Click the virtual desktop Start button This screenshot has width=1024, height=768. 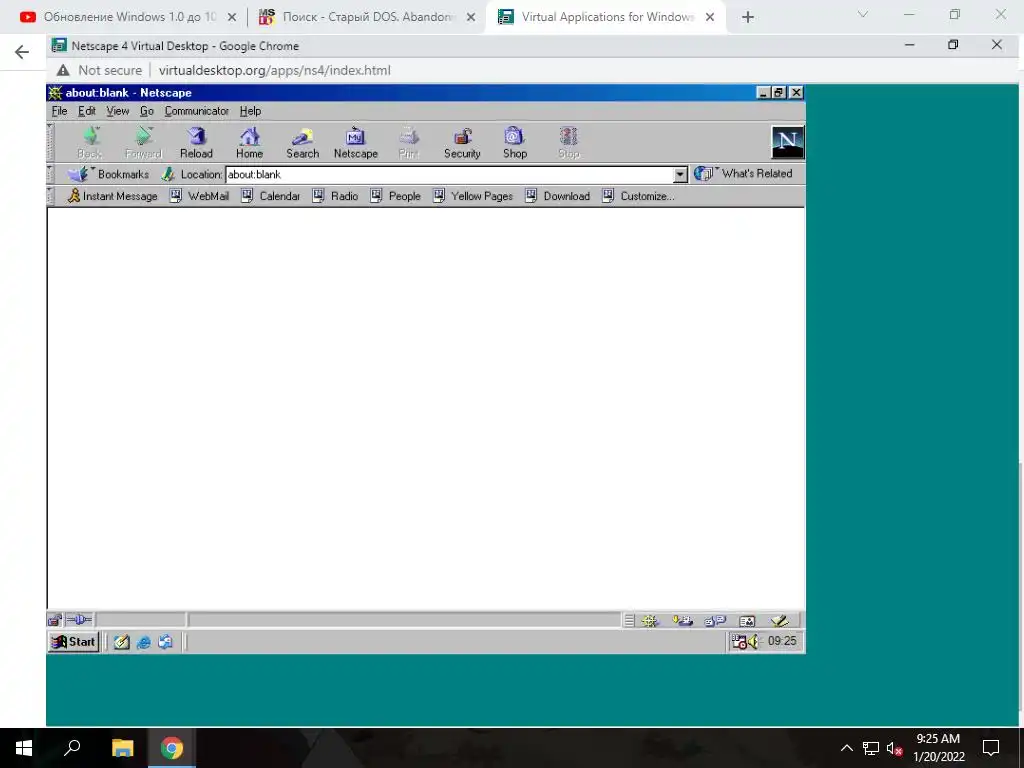point(74,641)
